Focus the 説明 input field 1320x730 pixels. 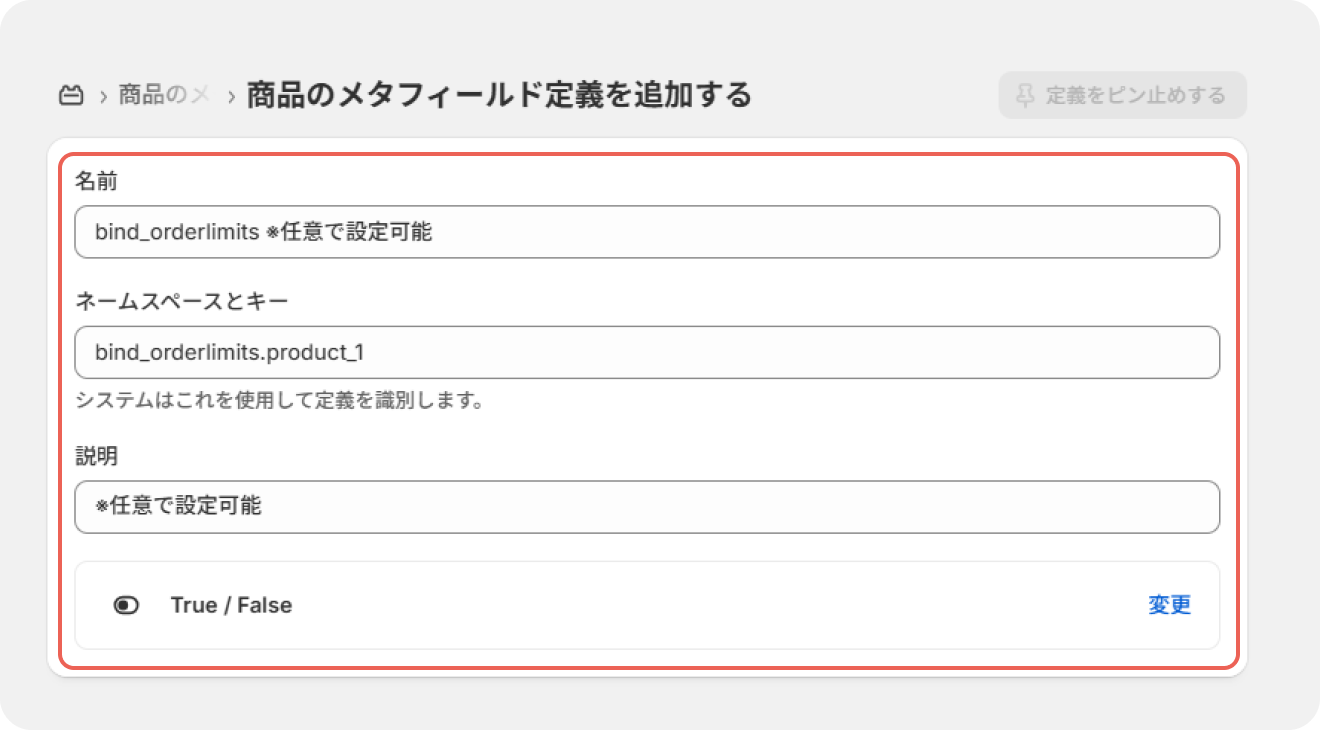pyautogui.click(x=647, y=507)
